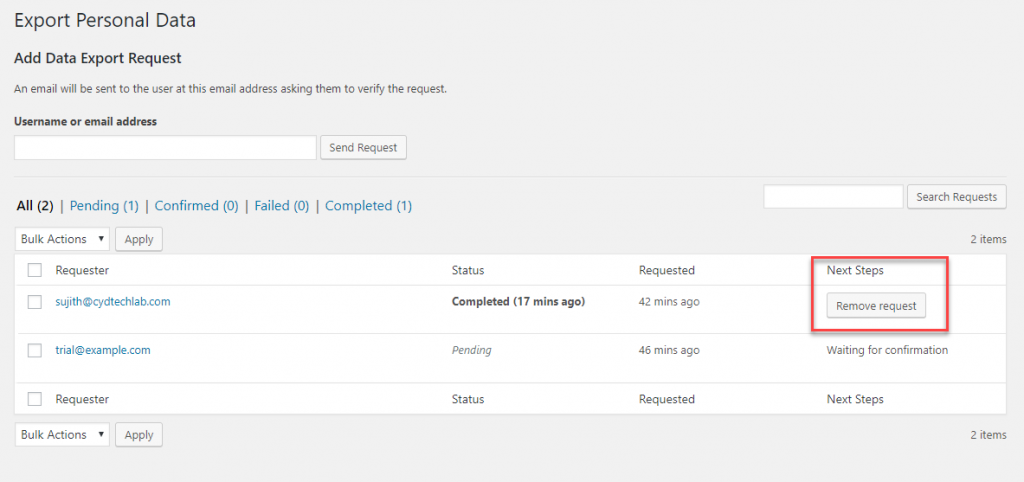Focus the Username or email address field
1024x482 pixels.
[165, 148]
